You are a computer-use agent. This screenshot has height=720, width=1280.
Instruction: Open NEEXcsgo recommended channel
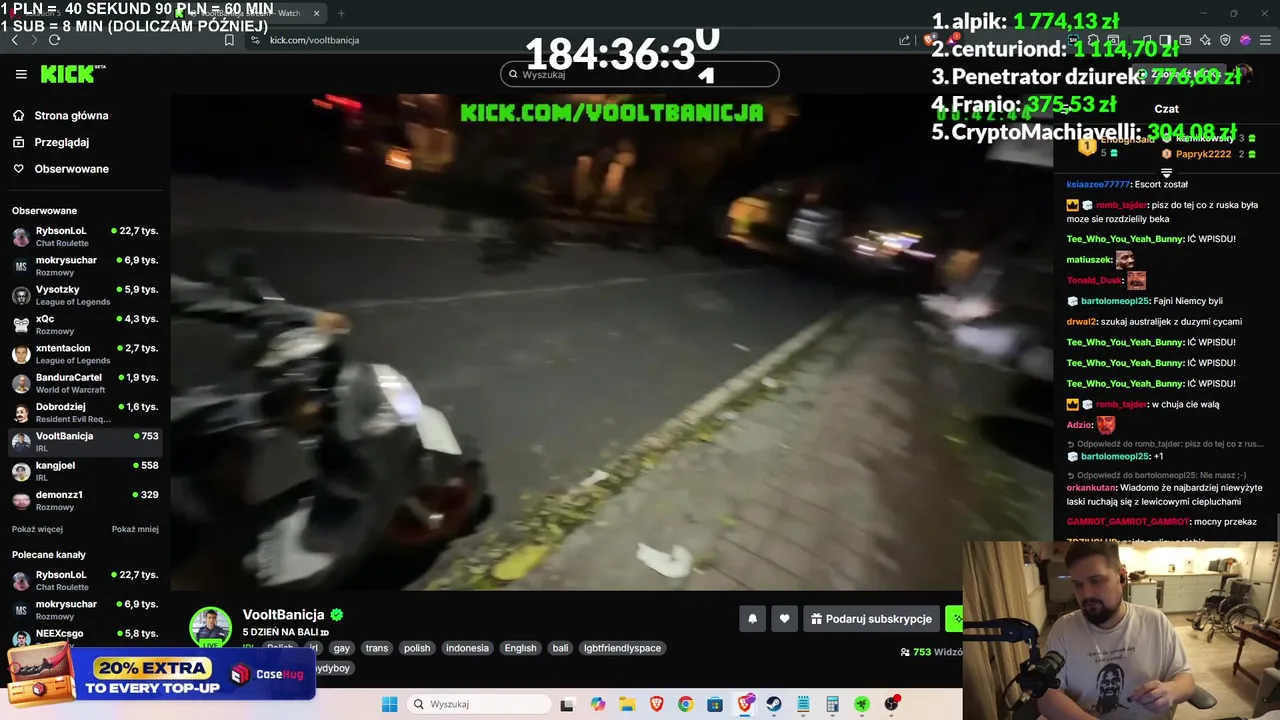85,638
